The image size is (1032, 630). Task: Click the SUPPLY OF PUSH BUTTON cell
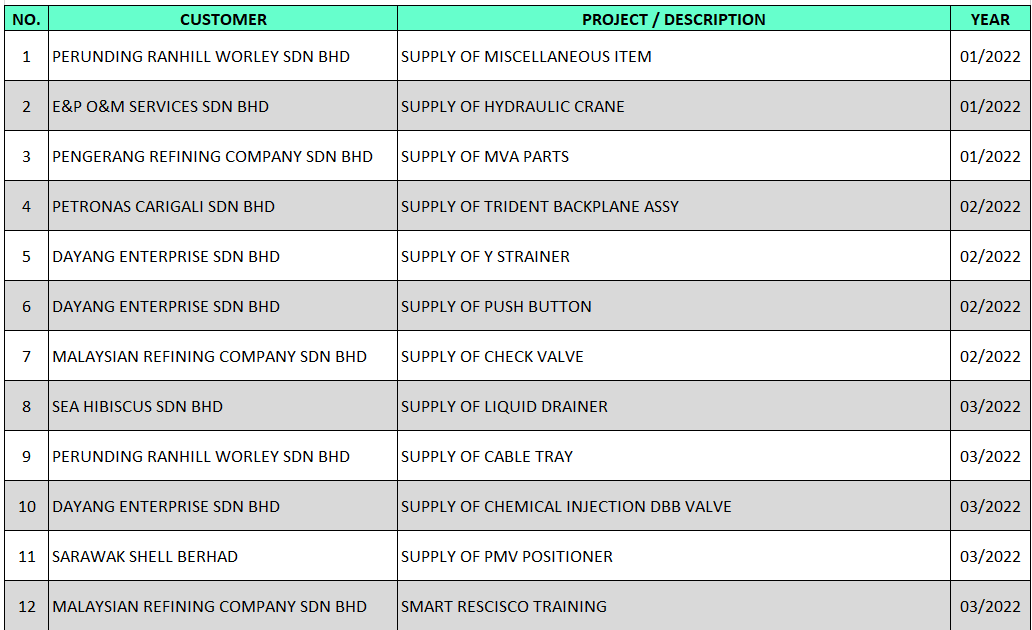(x=496, y=307)
